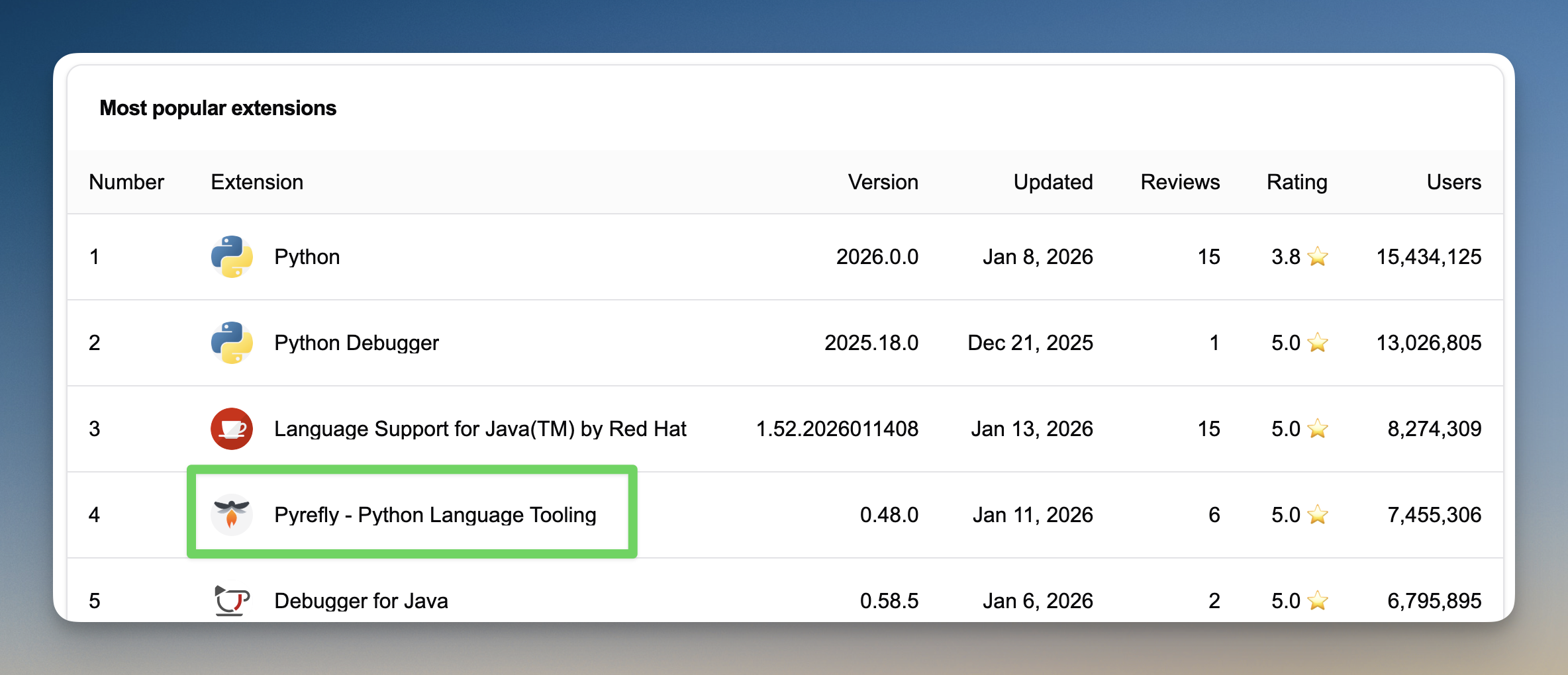Click the "Most popular extensions" heading
1568x675 pixels.
(218, 108)
